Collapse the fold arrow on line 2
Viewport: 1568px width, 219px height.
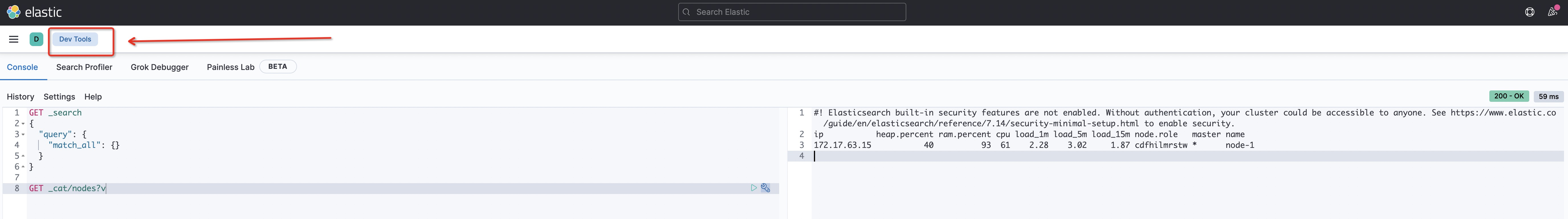click(23, 124)
